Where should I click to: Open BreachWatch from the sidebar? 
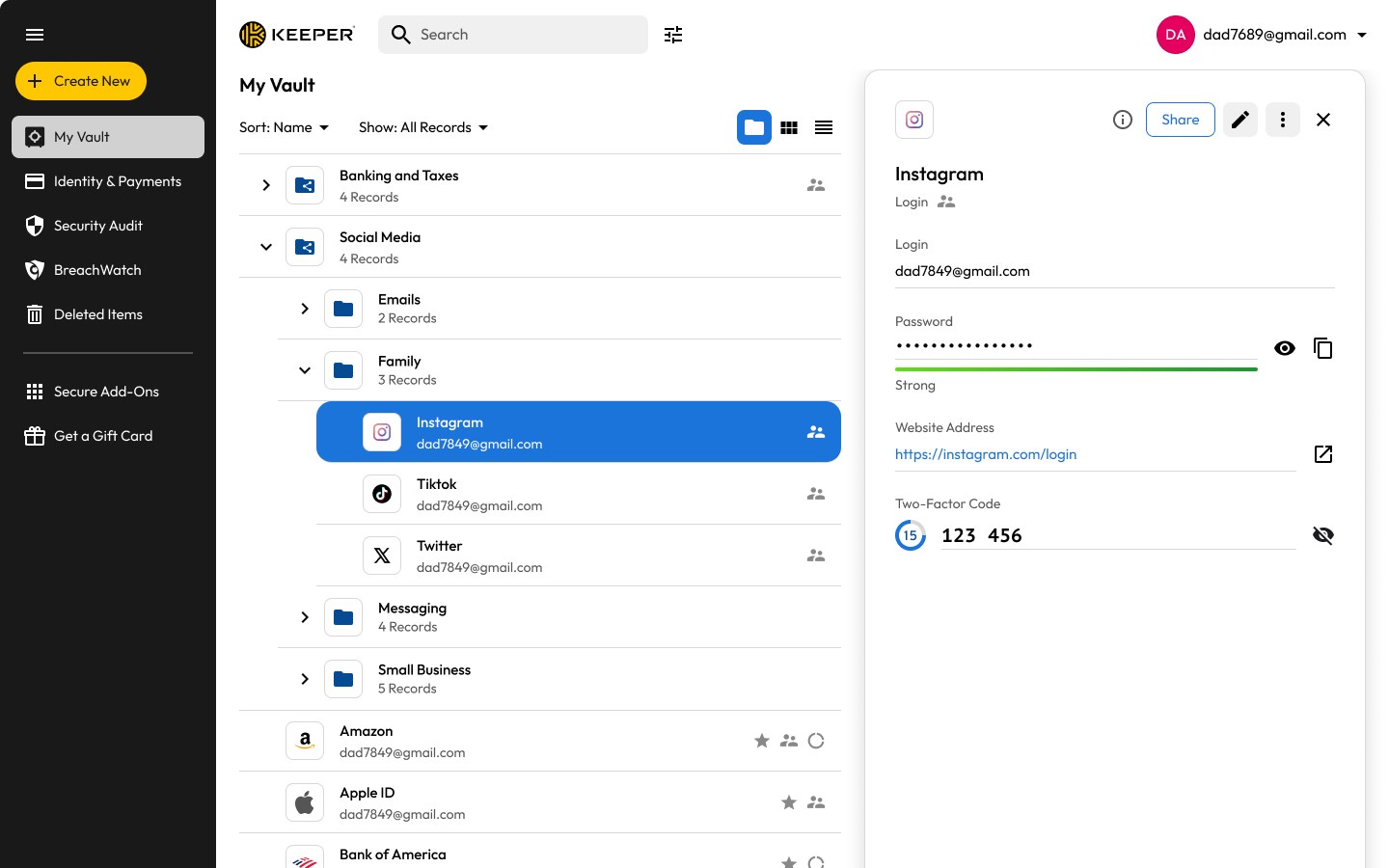pos(96,270)
